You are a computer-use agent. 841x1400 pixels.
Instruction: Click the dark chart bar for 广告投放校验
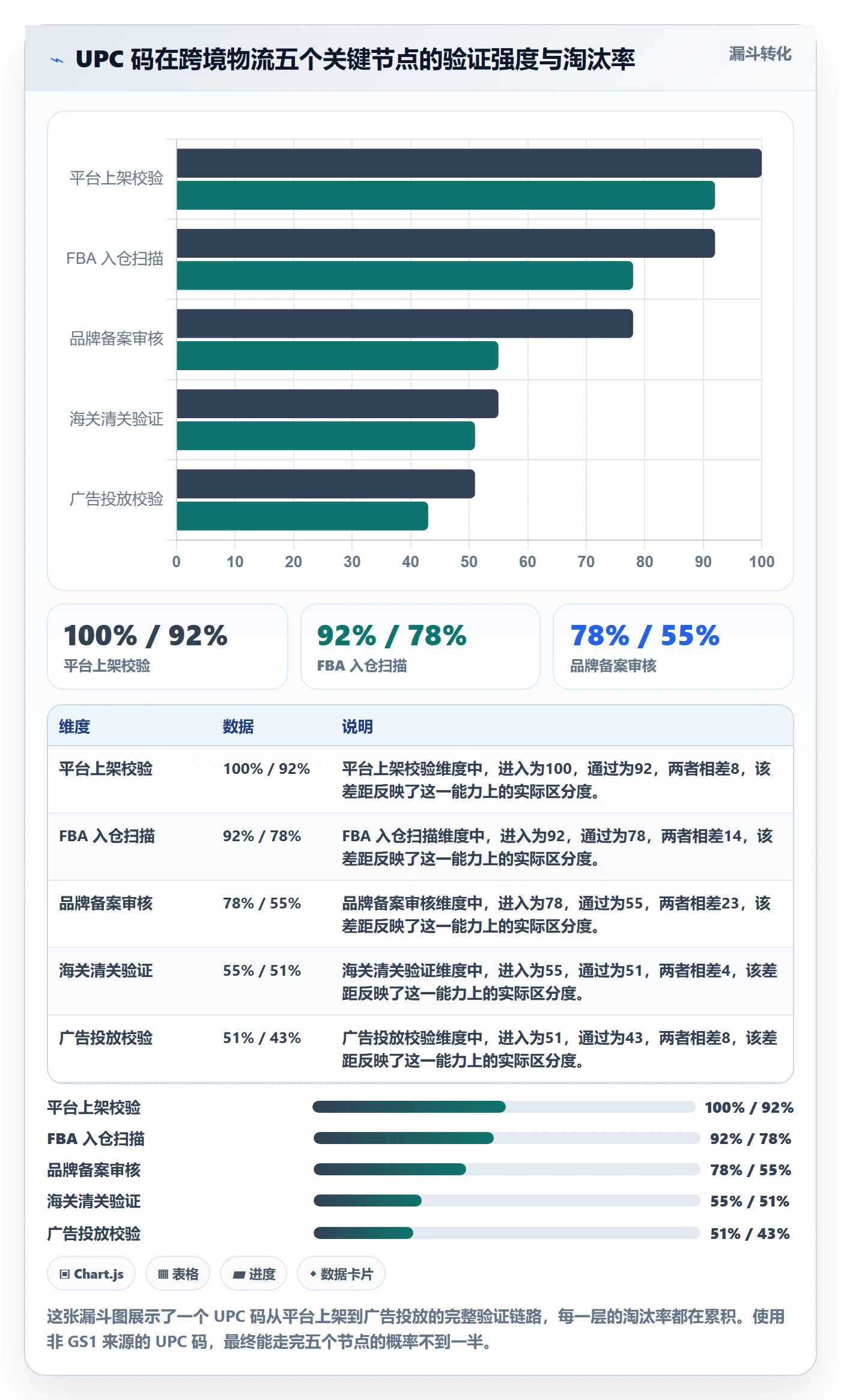(326, 484)
